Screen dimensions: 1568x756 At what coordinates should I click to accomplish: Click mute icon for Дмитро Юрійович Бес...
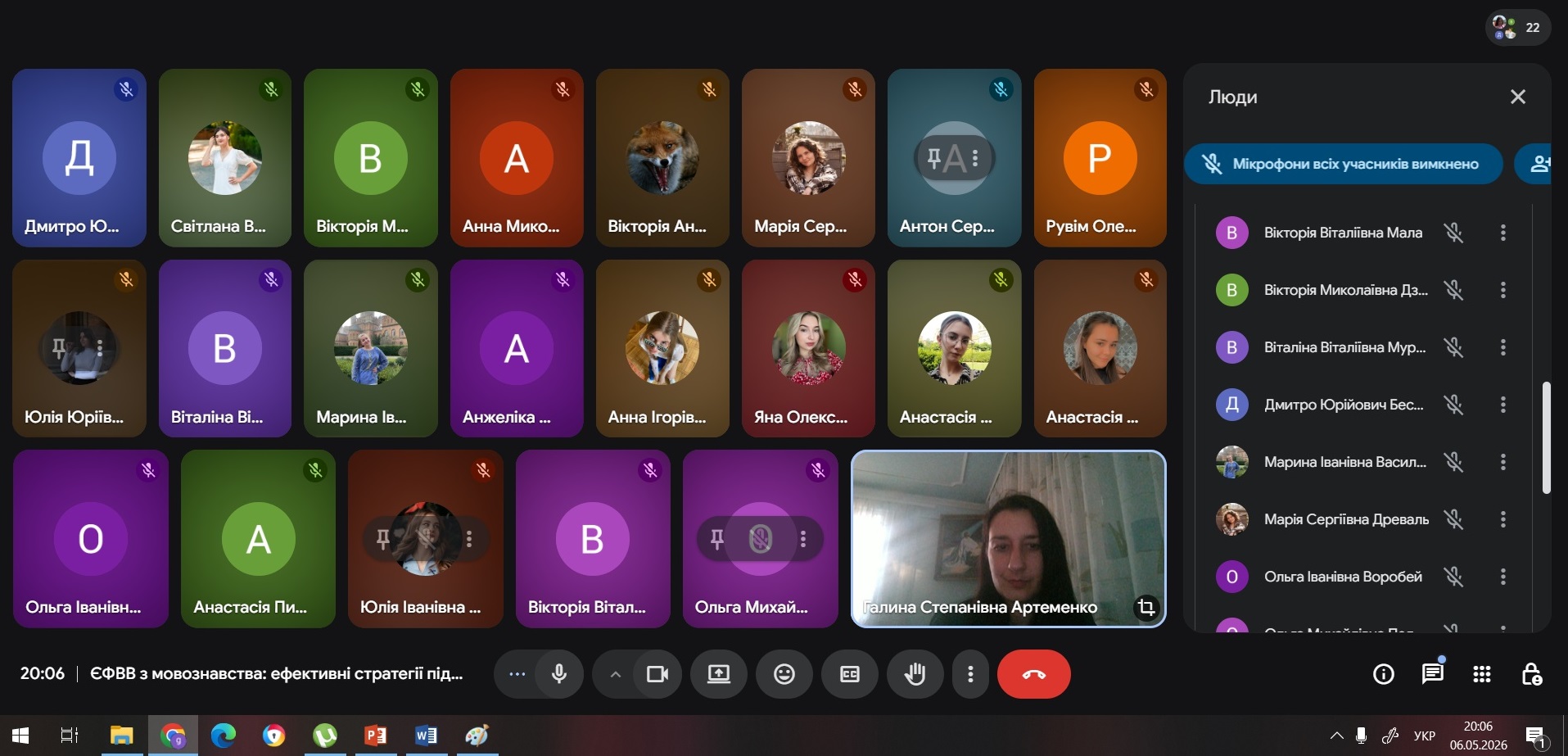pos(1454,405)
